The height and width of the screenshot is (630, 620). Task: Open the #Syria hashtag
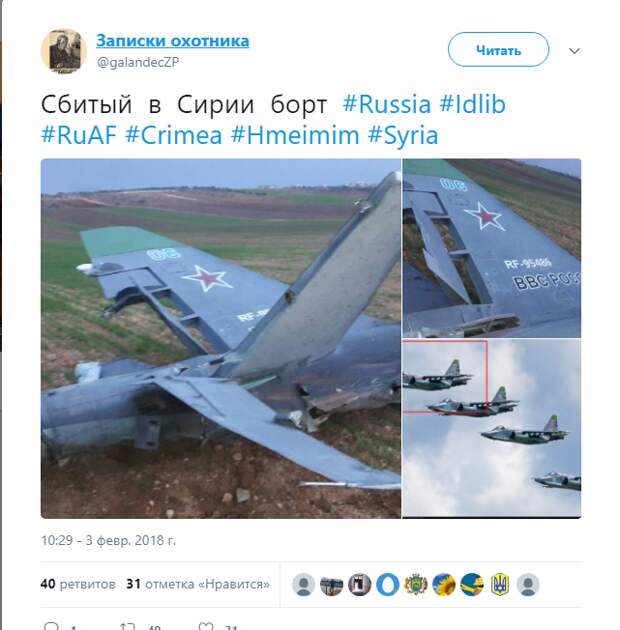point(403,135)
